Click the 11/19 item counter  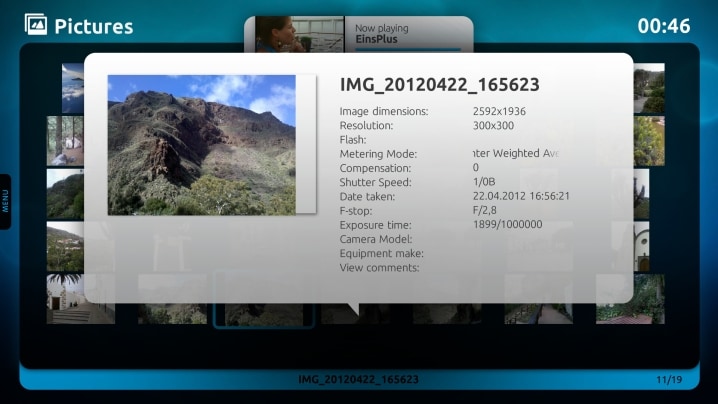tap(668, 381)
